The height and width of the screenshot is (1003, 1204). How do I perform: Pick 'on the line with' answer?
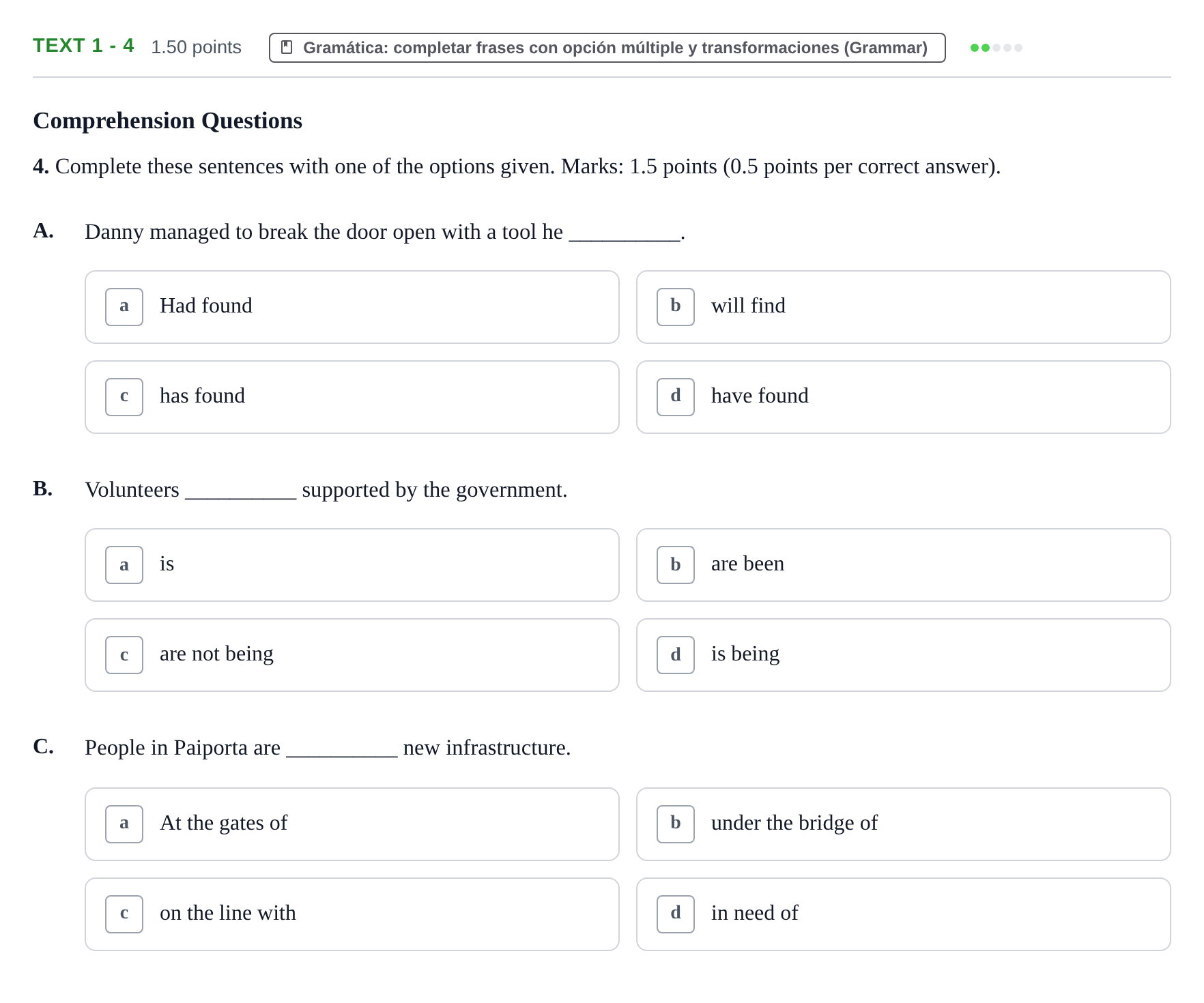(x=352, y=914)
